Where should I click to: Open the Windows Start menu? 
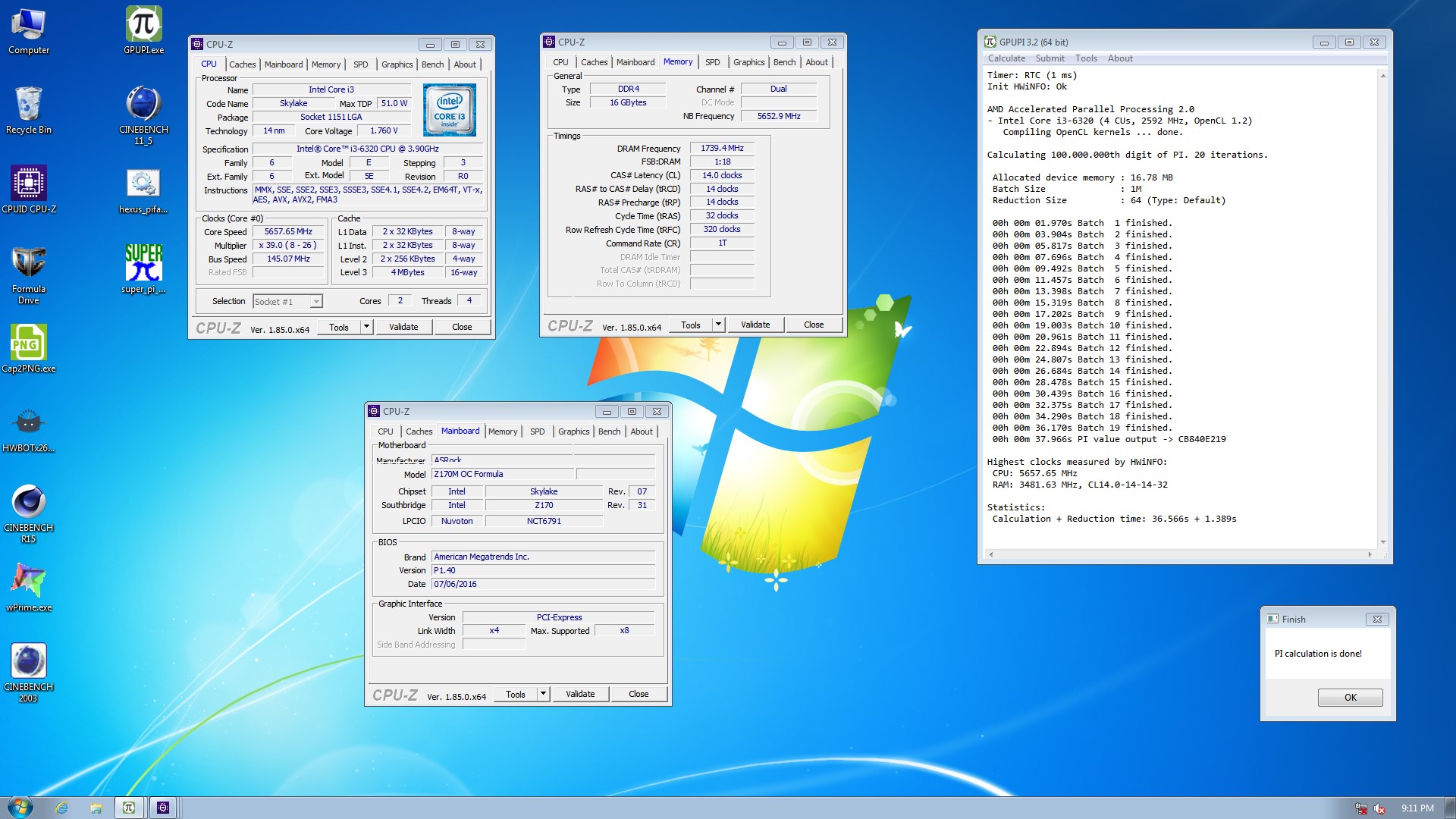20,808
